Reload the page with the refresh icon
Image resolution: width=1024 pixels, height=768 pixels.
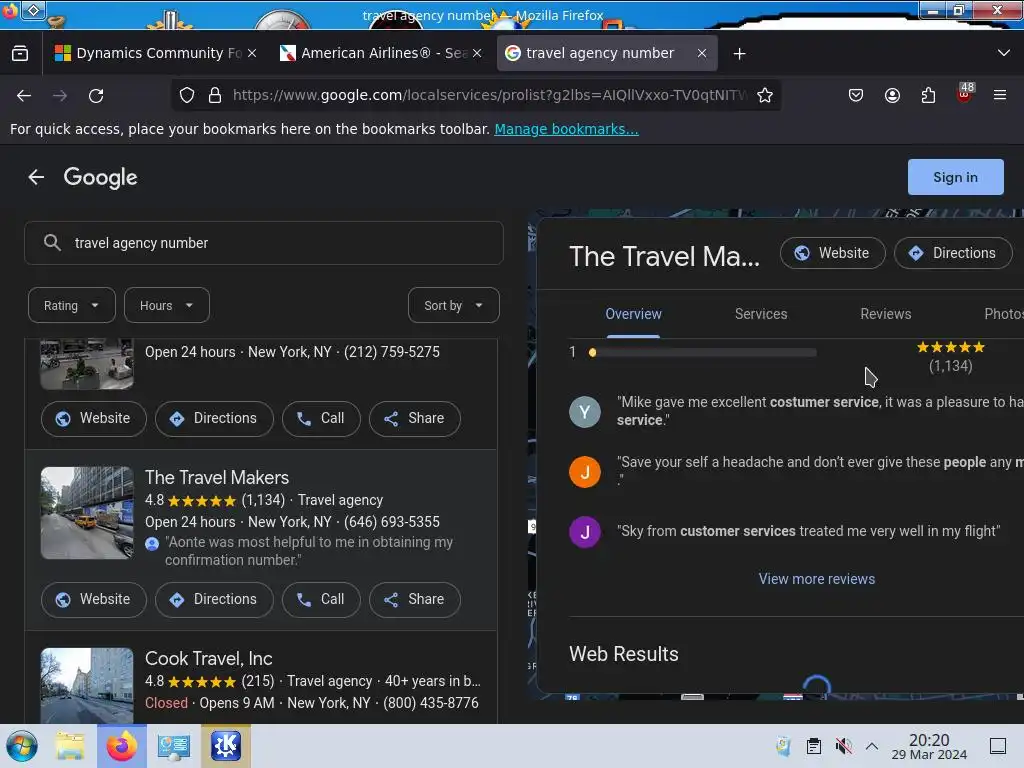click(96, 95)
